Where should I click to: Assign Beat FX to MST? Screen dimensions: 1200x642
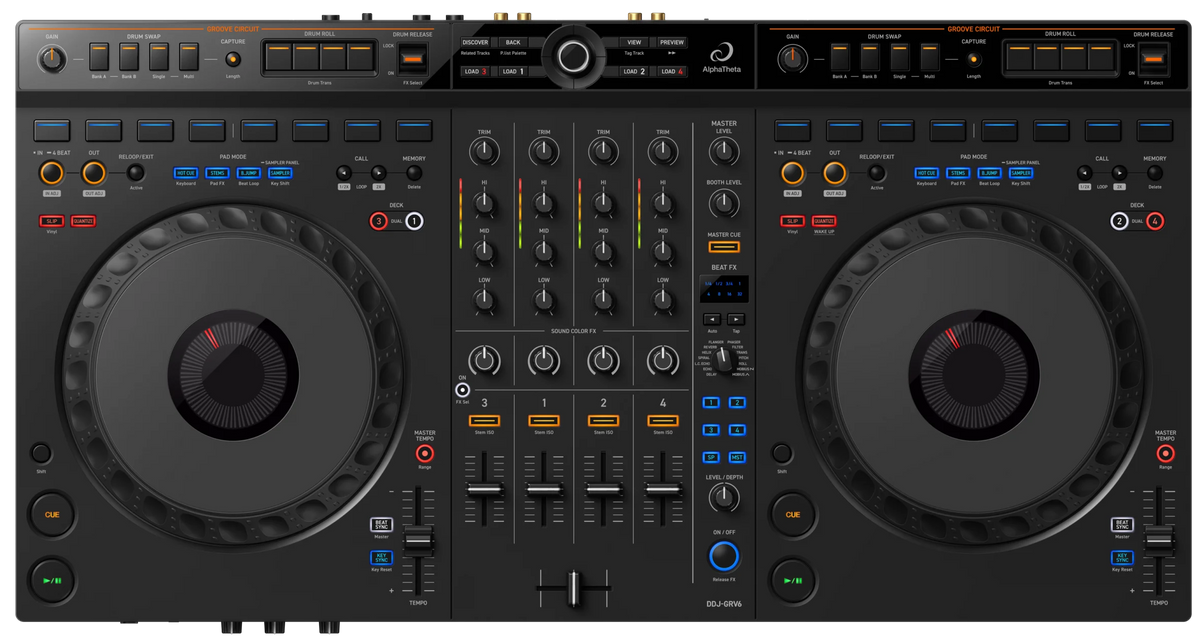tap(737, 457)
